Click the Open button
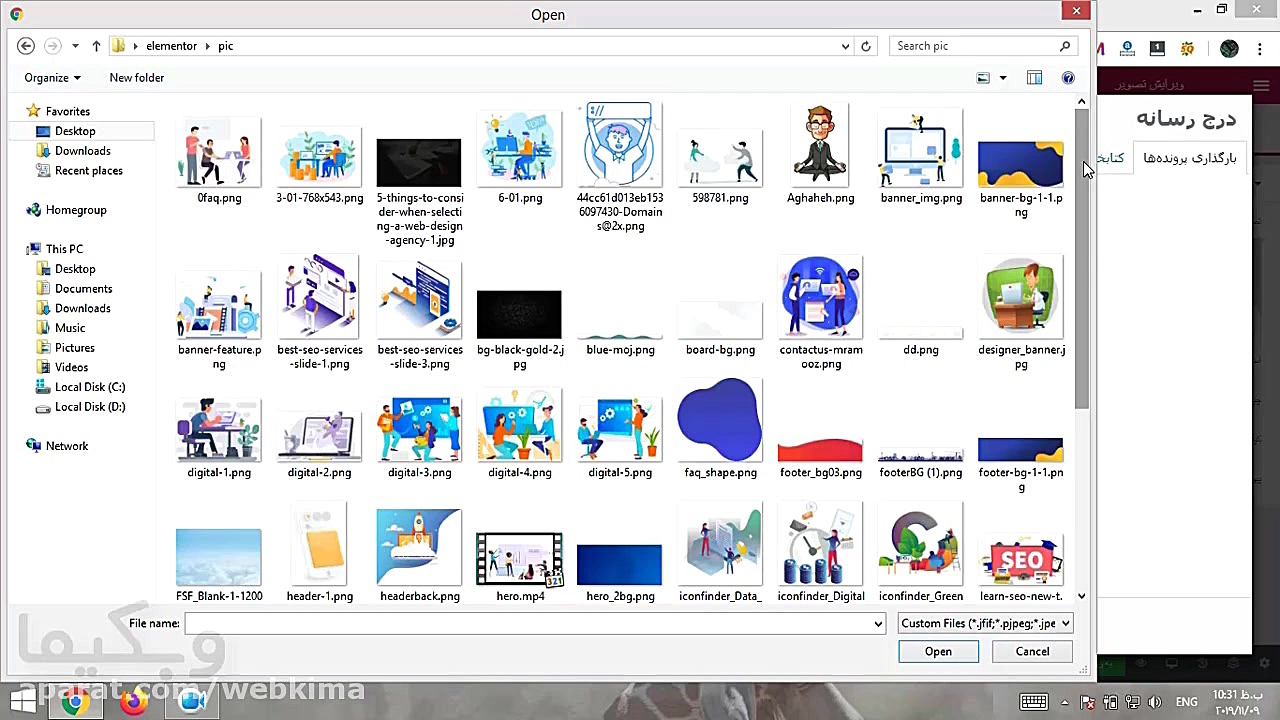Viewport: 1280px width, 720px height. click(x=938, y=652)
